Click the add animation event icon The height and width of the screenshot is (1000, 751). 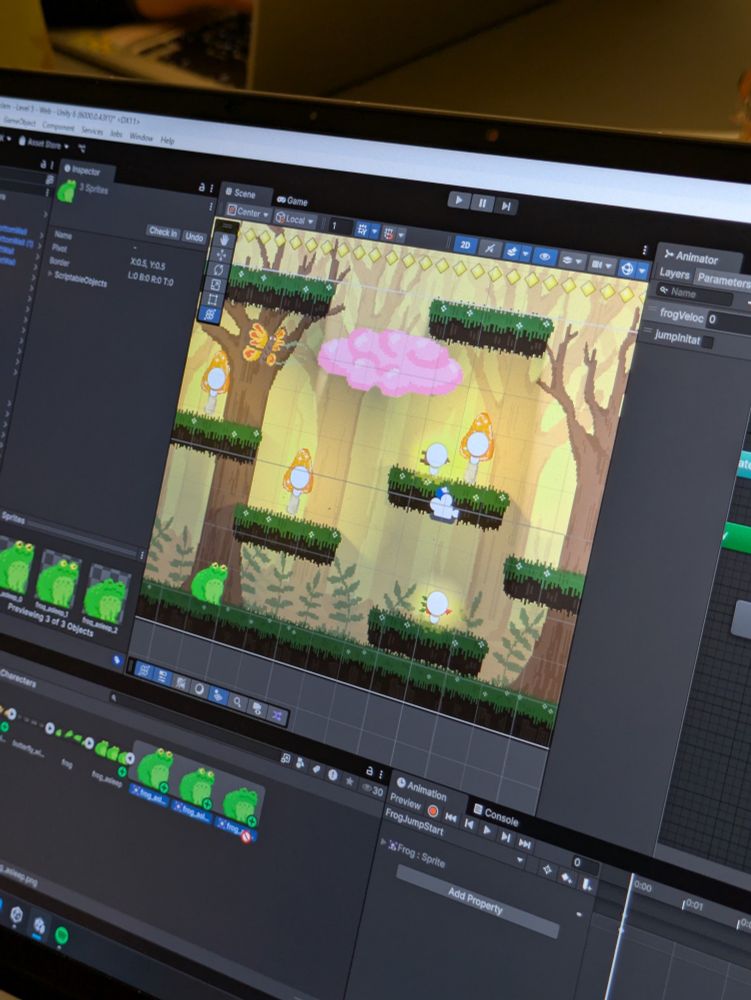point(587,885)
